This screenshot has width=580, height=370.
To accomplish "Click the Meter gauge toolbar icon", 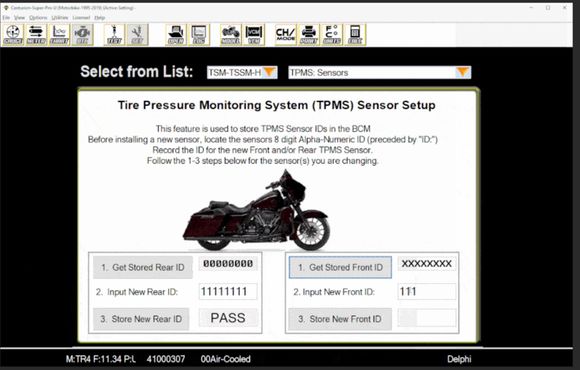I will pos(36,35).
